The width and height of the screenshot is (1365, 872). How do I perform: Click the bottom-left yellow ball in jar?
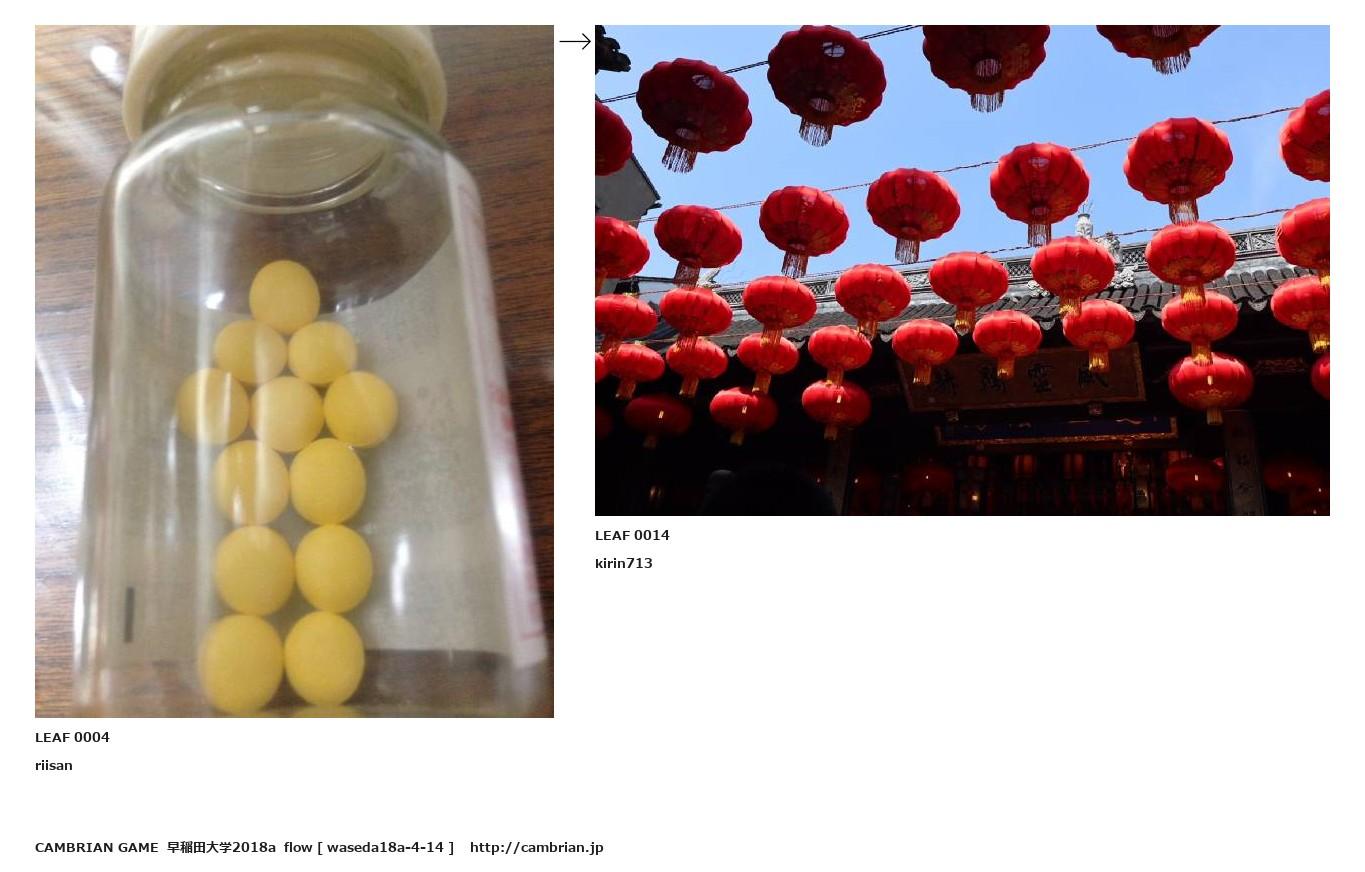(241, 663)
